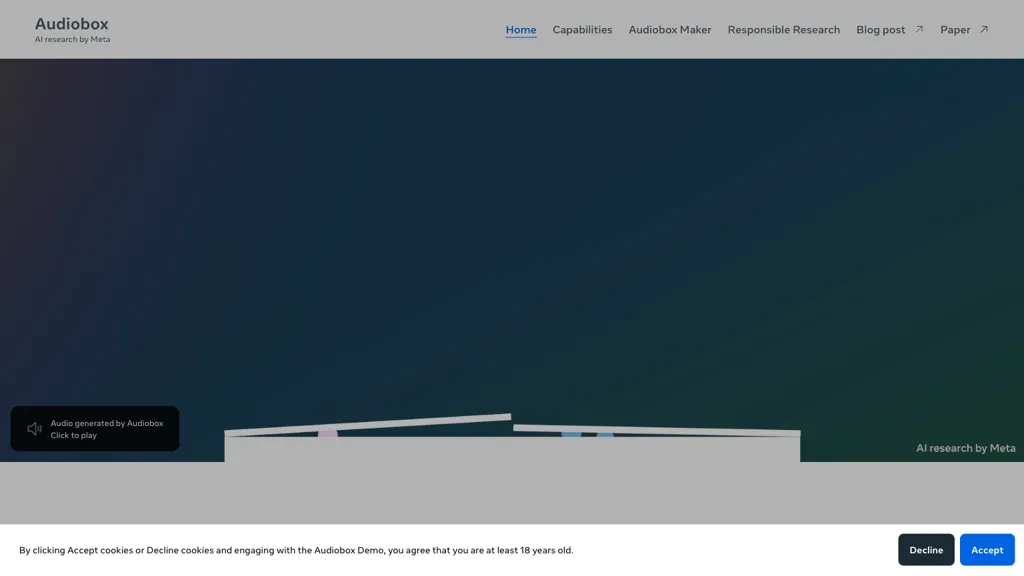Click the cookie consent message text
Image resolution: width=1024 pixels, height=576 pixels.
296,550
